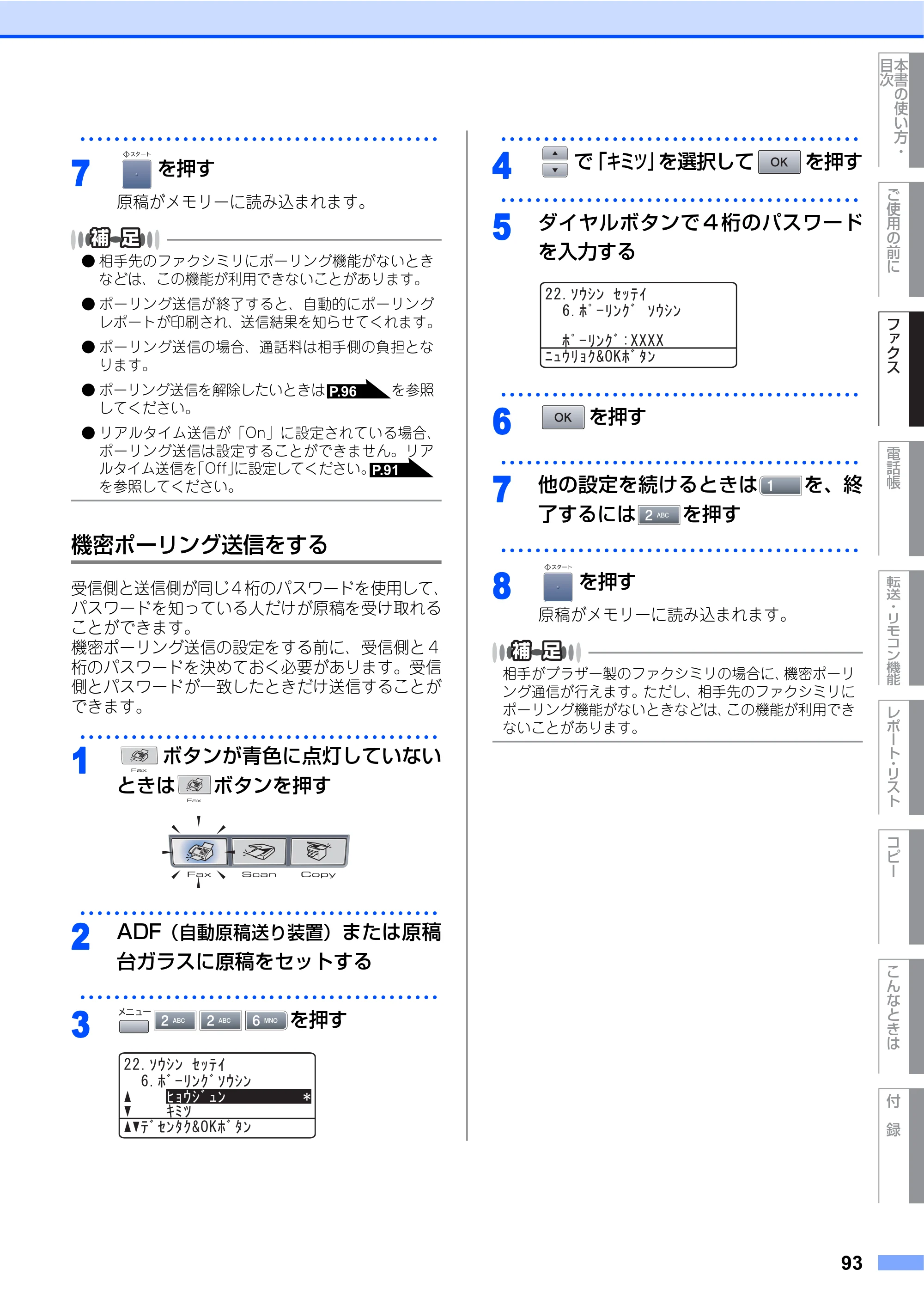Click the Start button icon in left step 7

pos(137,174)
